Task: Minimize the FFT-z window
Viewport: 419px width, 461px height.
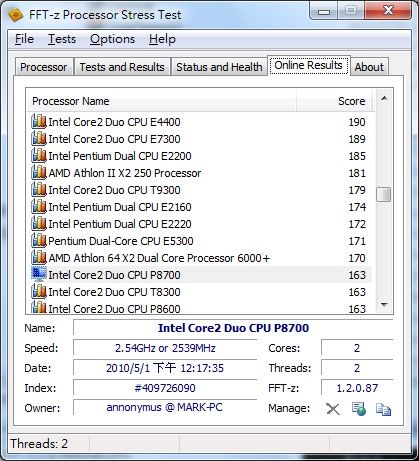Action: point(324,11)
